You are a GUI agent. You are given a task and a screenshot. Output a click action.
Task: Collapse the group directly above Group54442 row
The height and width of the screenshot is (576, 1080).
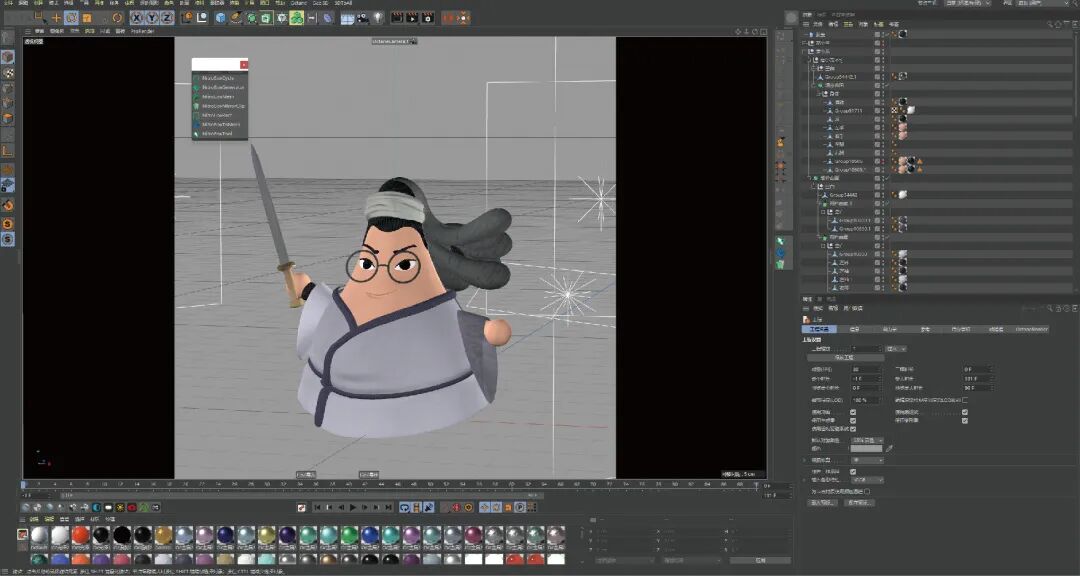813,187
